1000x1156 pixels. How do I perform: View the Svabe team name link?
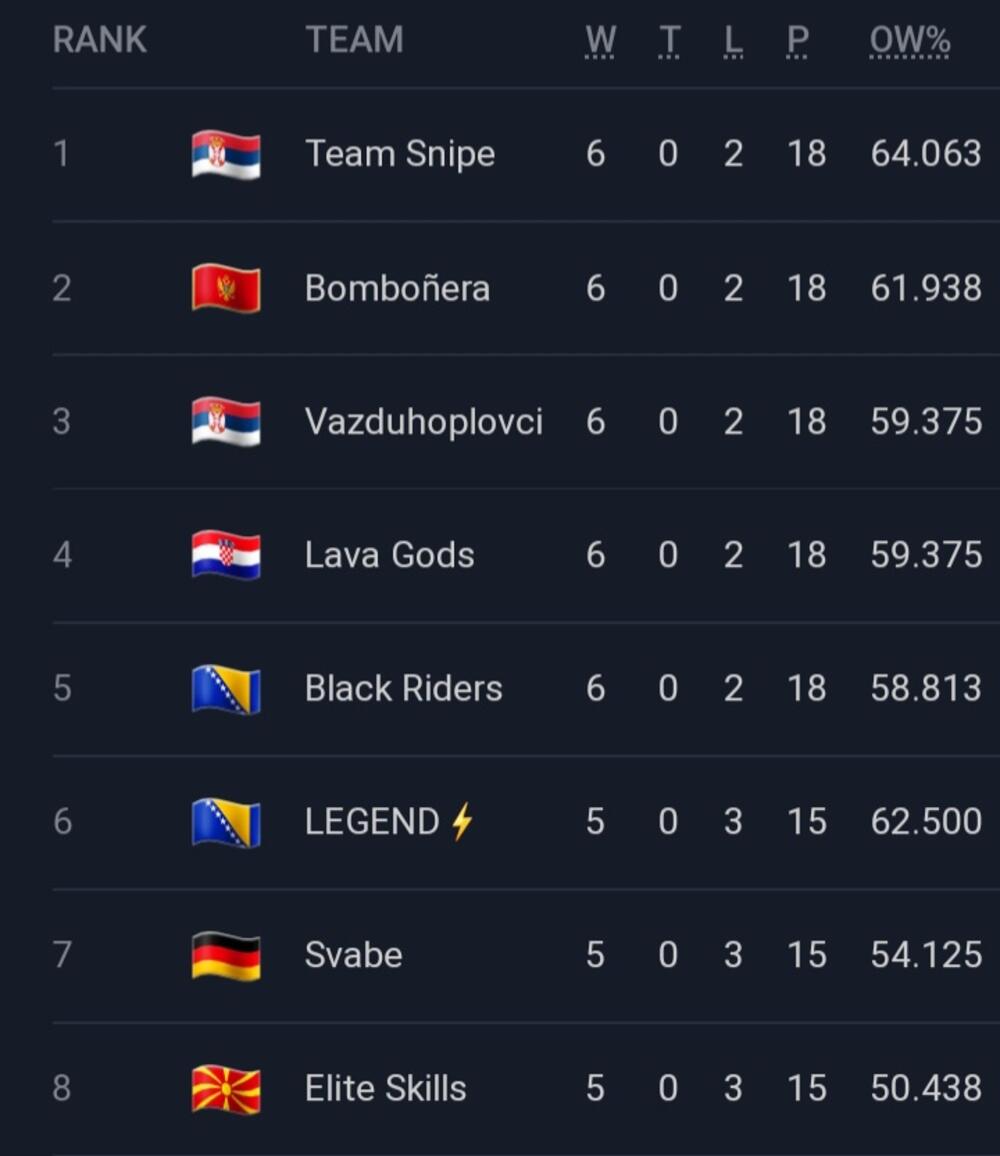pyautogui.click(x=353, y=955)
